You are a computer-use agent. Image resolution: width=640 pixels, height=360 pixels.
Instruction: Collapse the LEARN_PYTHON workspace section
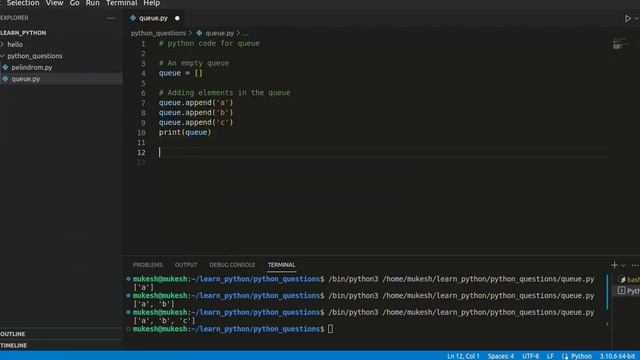pos(23,33)
